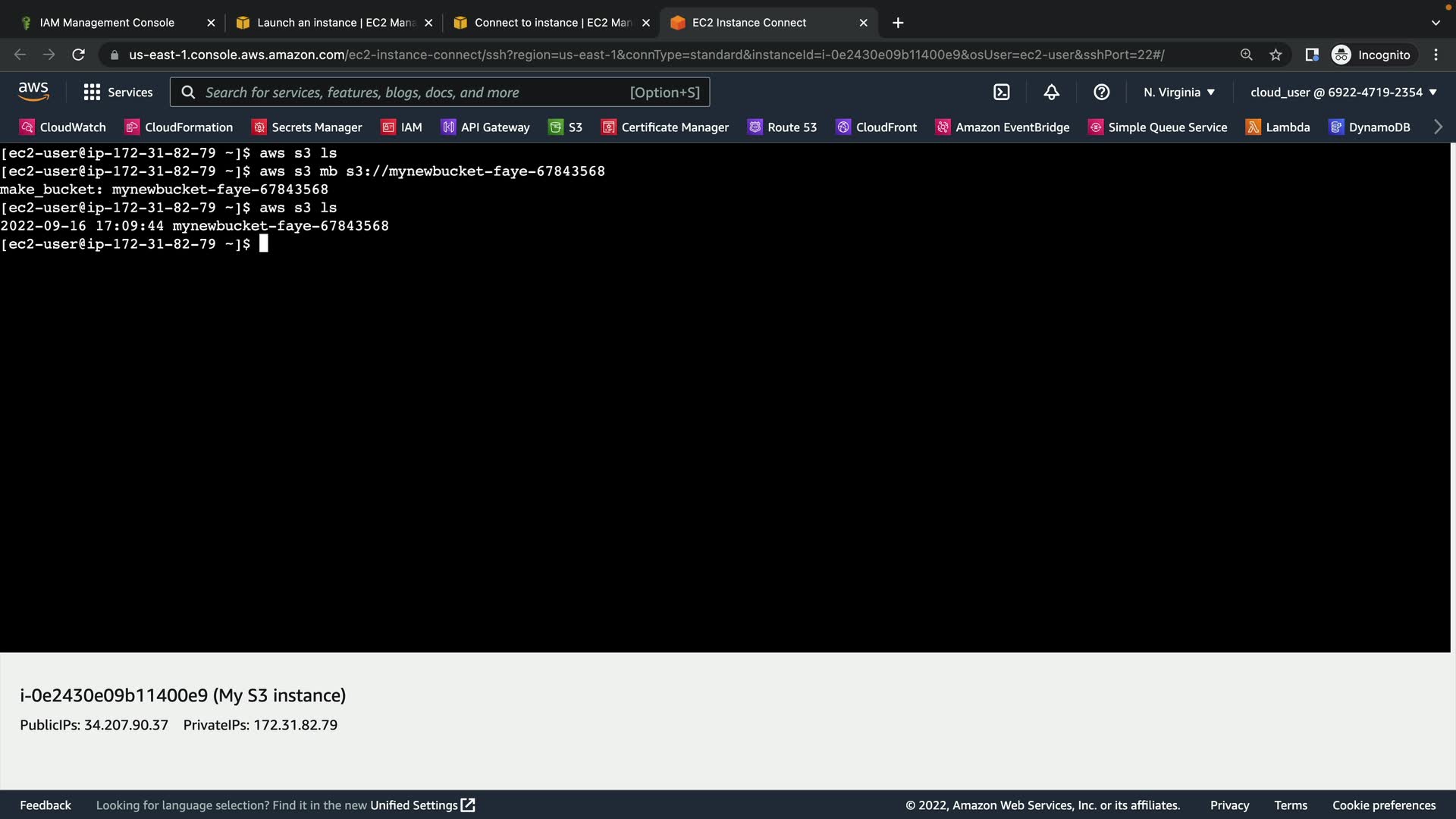Open Cookie preferences

click(1384, 805)
